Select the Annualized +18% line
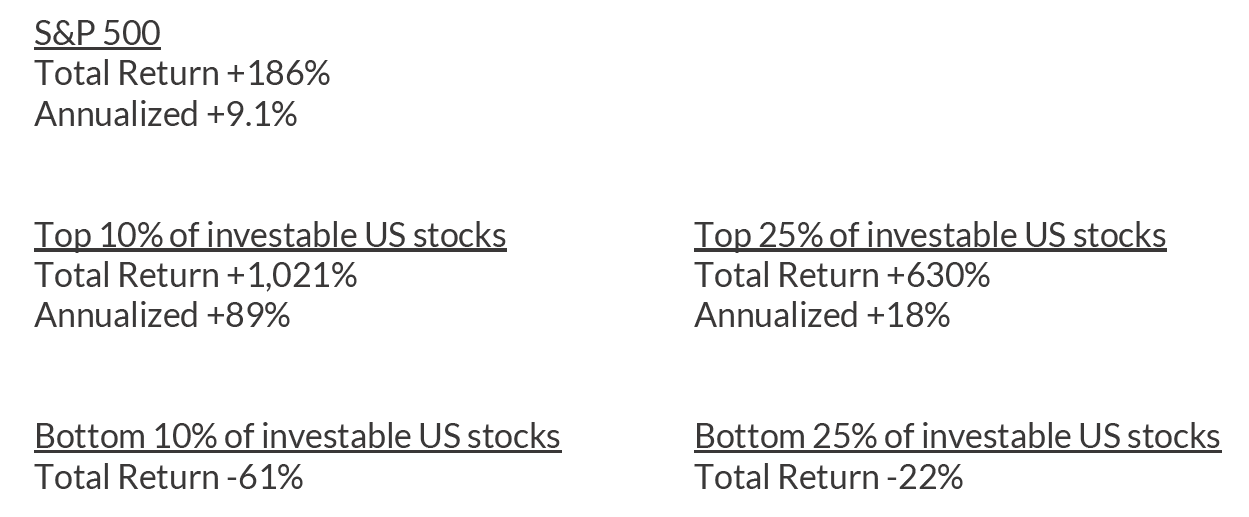 coord(822,315)
